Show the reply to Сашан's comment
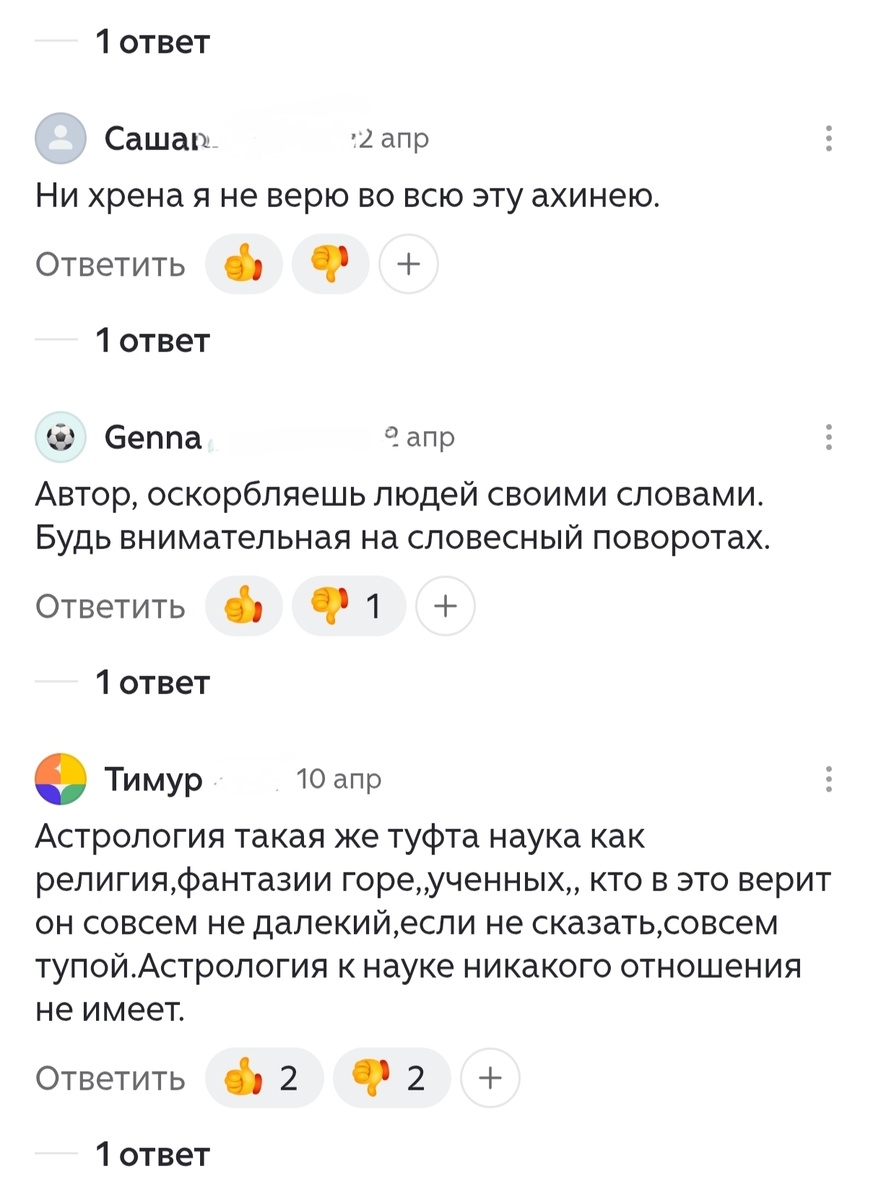 coord(152,340)
